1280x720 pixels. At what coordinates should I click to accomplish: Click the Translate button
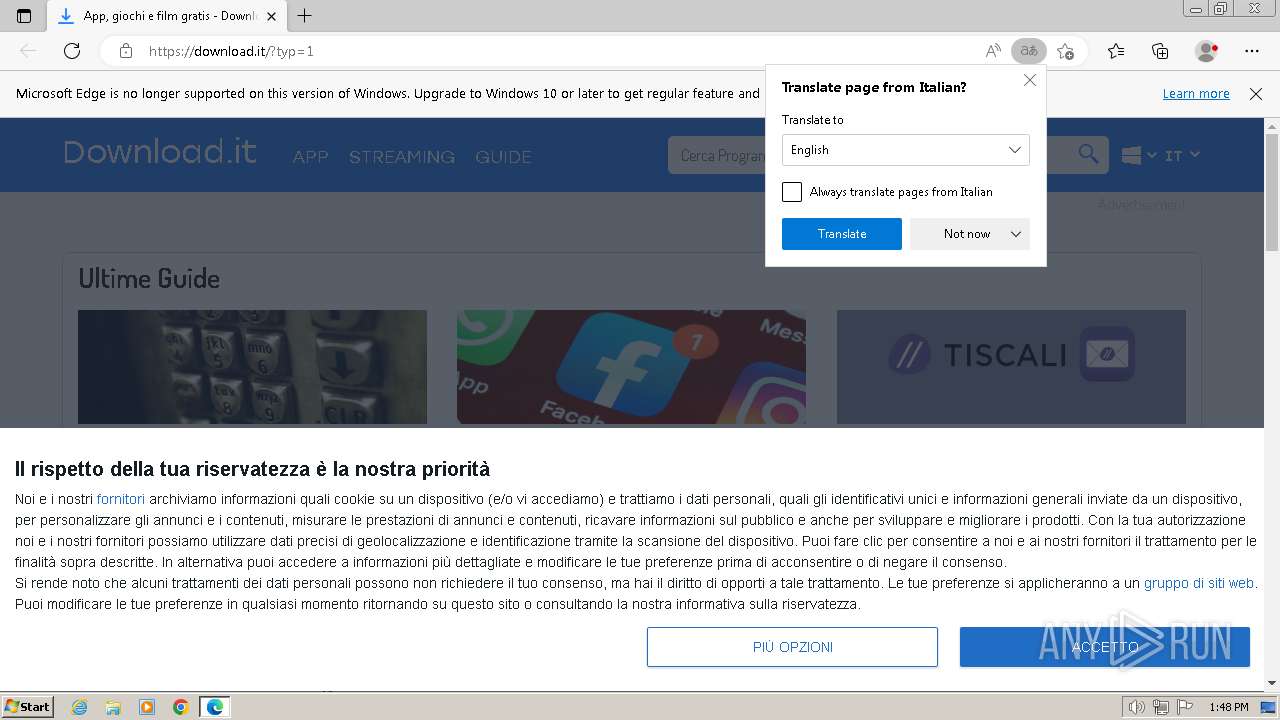[x=842, y=234]
